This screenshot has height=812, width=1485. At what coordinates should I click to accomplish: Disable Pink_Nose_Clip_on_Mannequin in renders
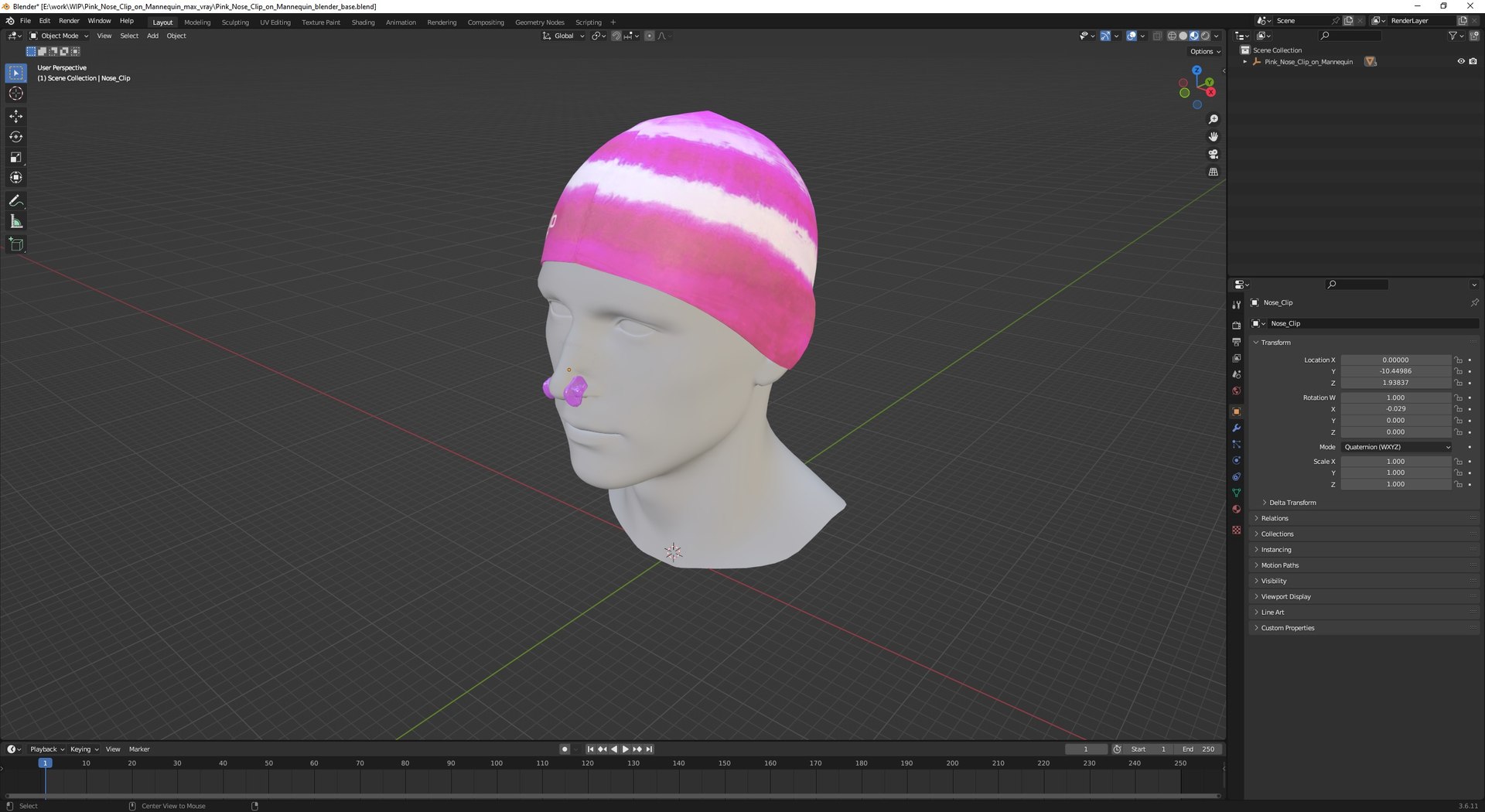tap(1473, 62)
